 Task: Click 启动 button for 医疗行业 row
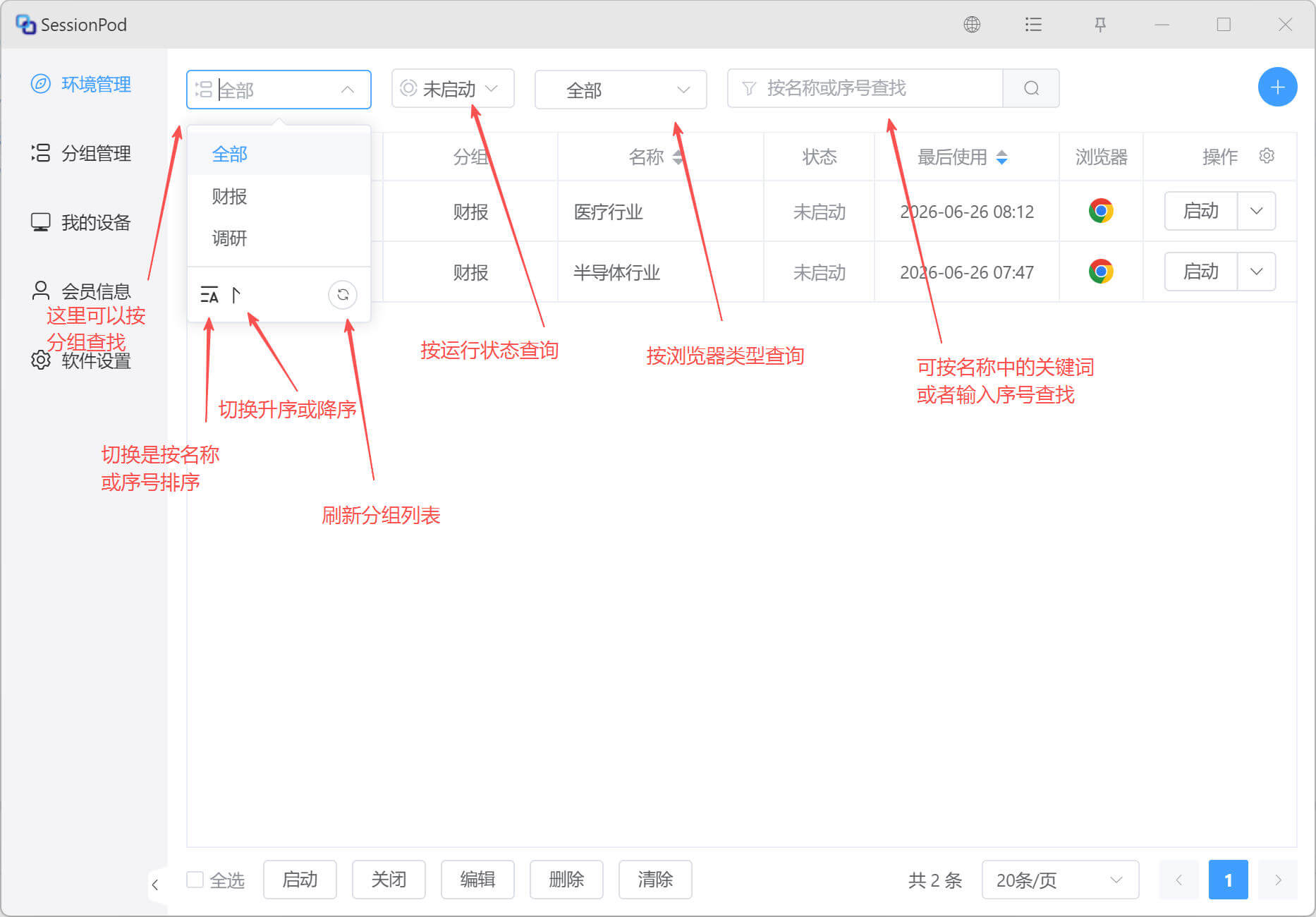1201,211
